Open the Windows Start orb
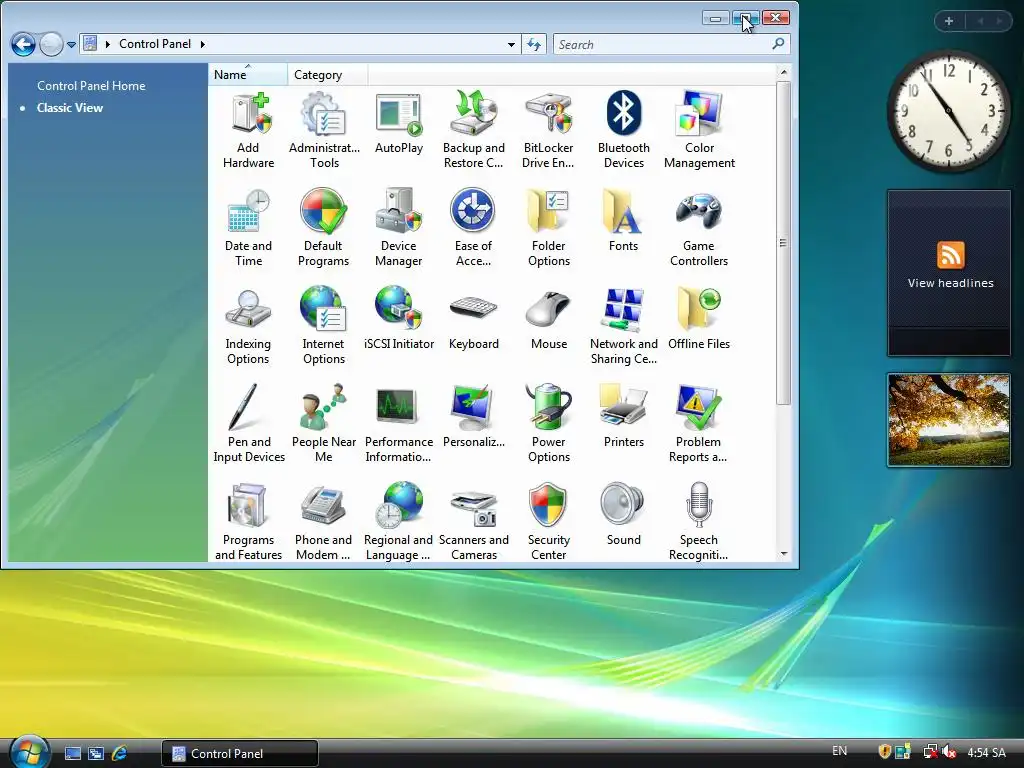Viewport: 1024px width, 768px height. 27,752
